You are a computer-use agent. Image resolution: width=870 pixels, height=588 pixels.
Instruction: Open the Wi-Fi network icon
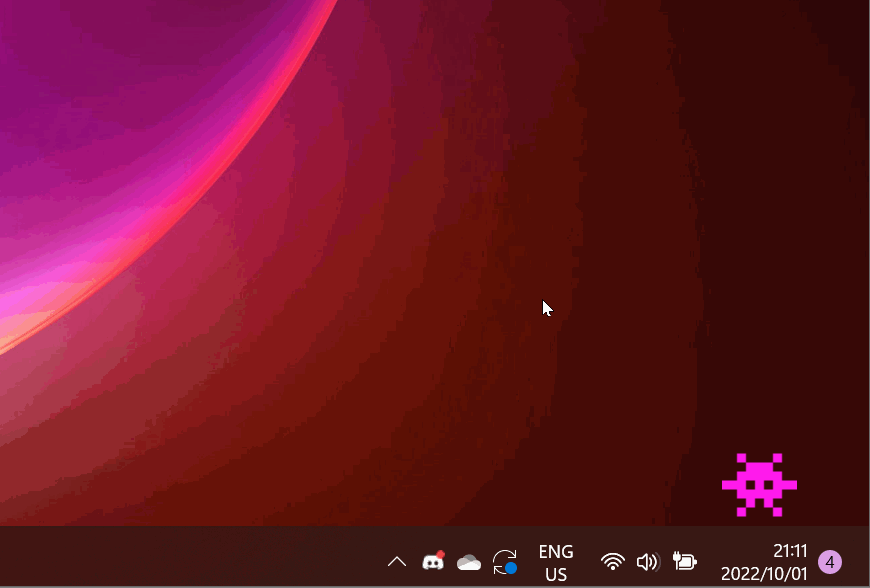613,562
